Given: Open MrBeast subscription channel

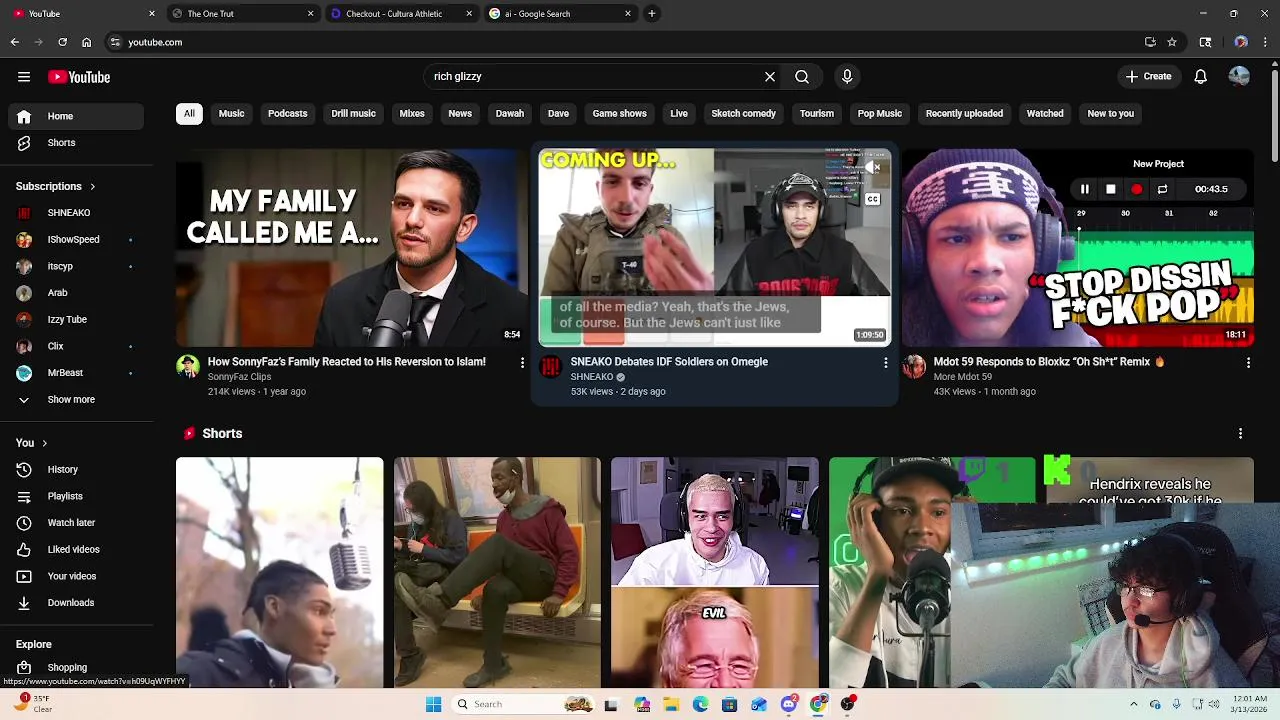Looking at the screenshot, I should pos(65,373).
